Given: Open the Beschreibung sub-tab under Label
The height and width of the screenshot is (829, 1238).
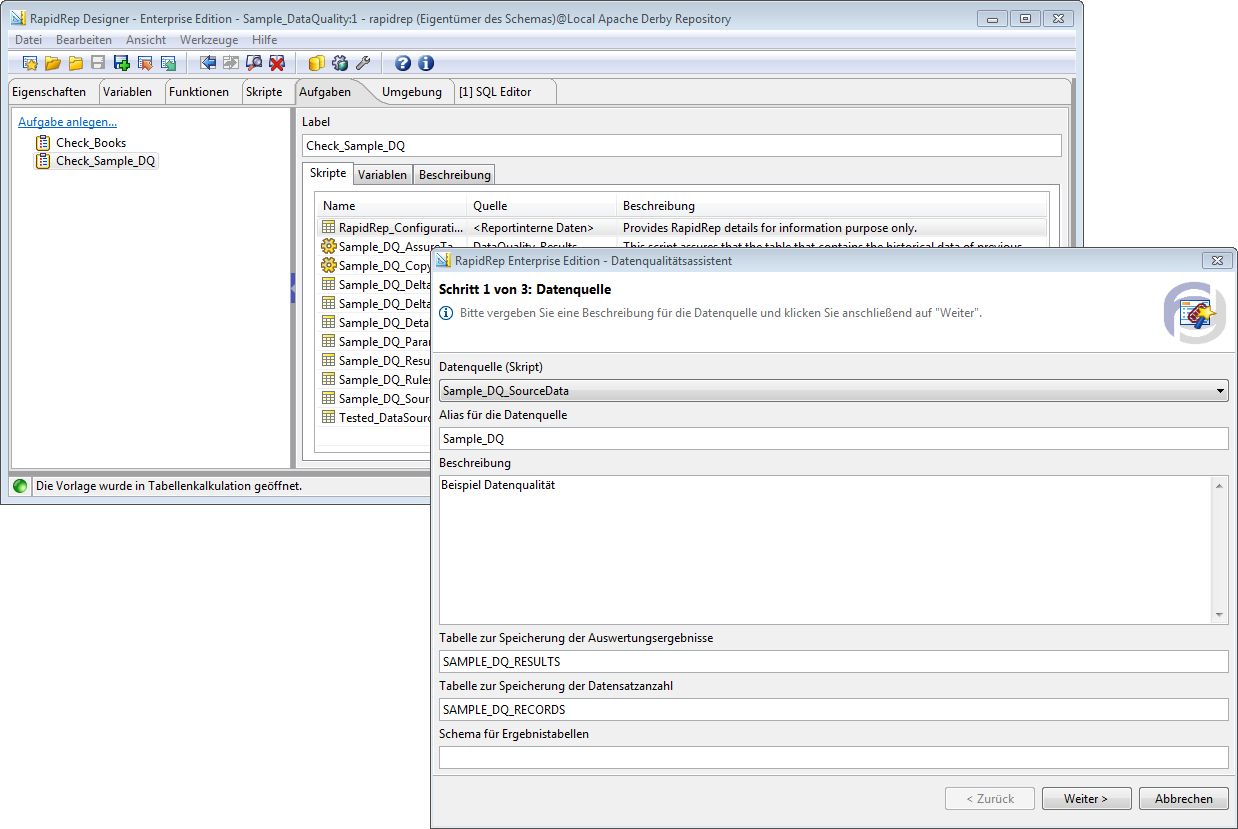Looking at the screenshot, I should [x=455, y=175].
